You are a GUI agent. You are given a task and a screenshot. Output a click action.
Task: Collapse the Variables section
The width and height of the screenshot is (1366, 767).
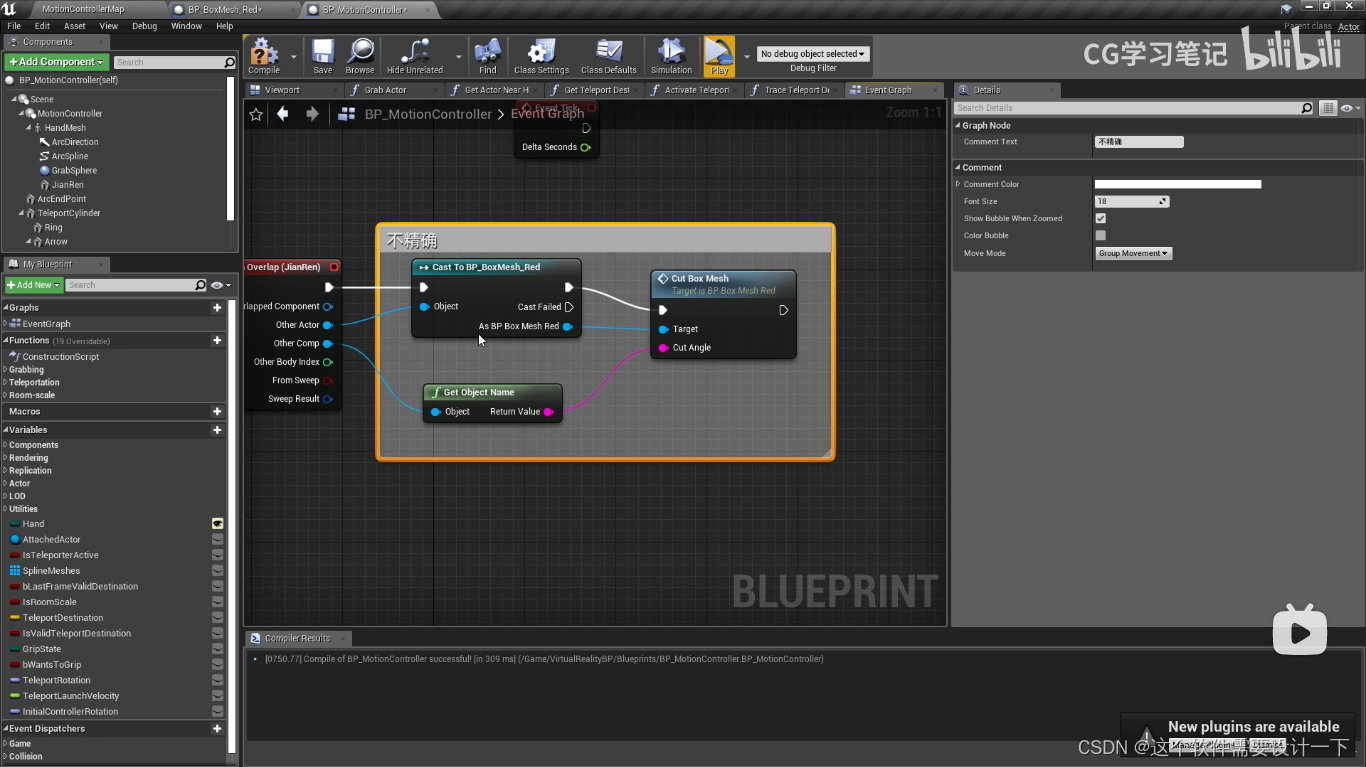click(6, 430)
